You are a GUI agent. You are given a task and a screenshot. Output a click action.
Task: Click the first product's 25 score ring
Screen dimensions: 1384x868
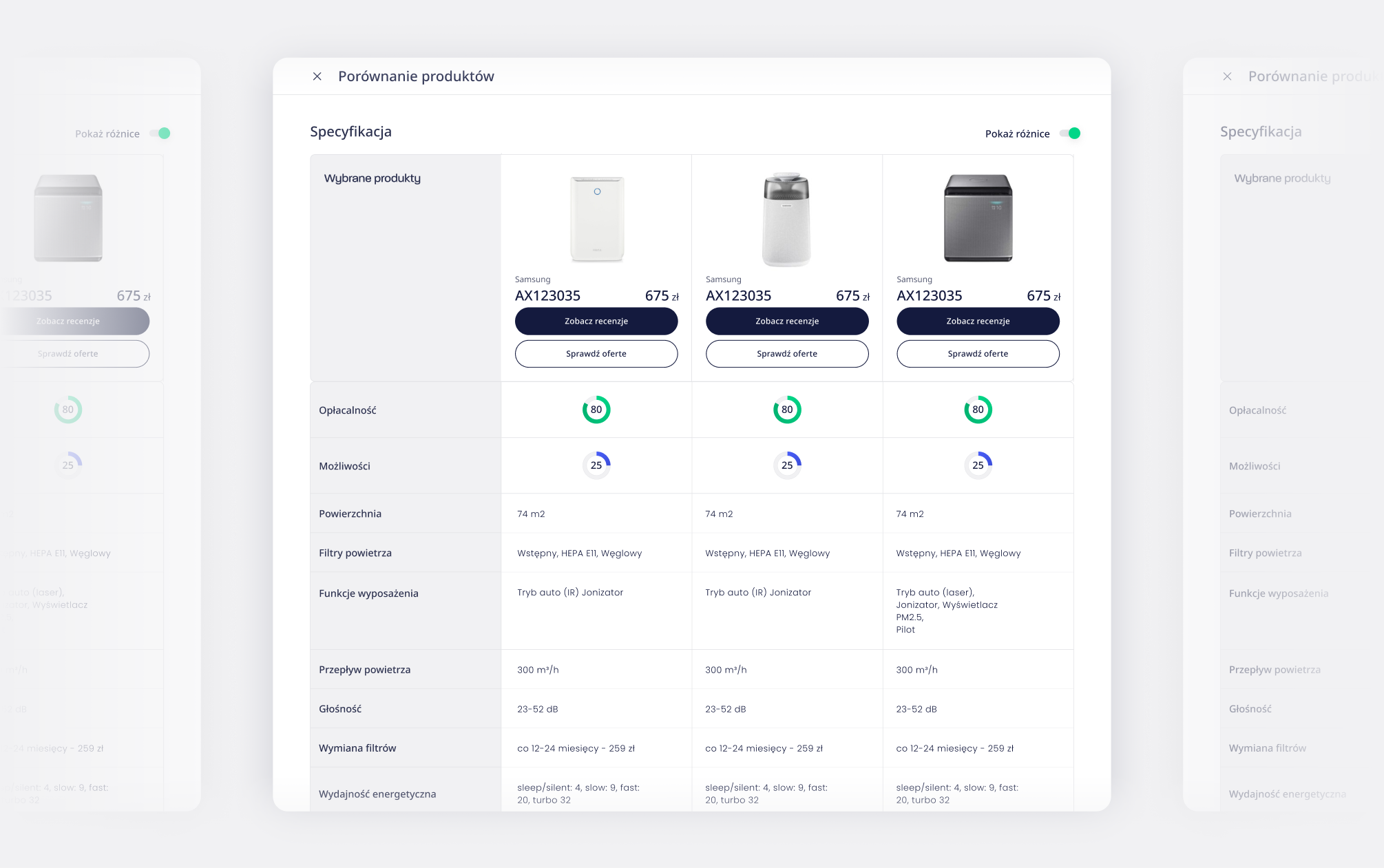tap(596, 465)
